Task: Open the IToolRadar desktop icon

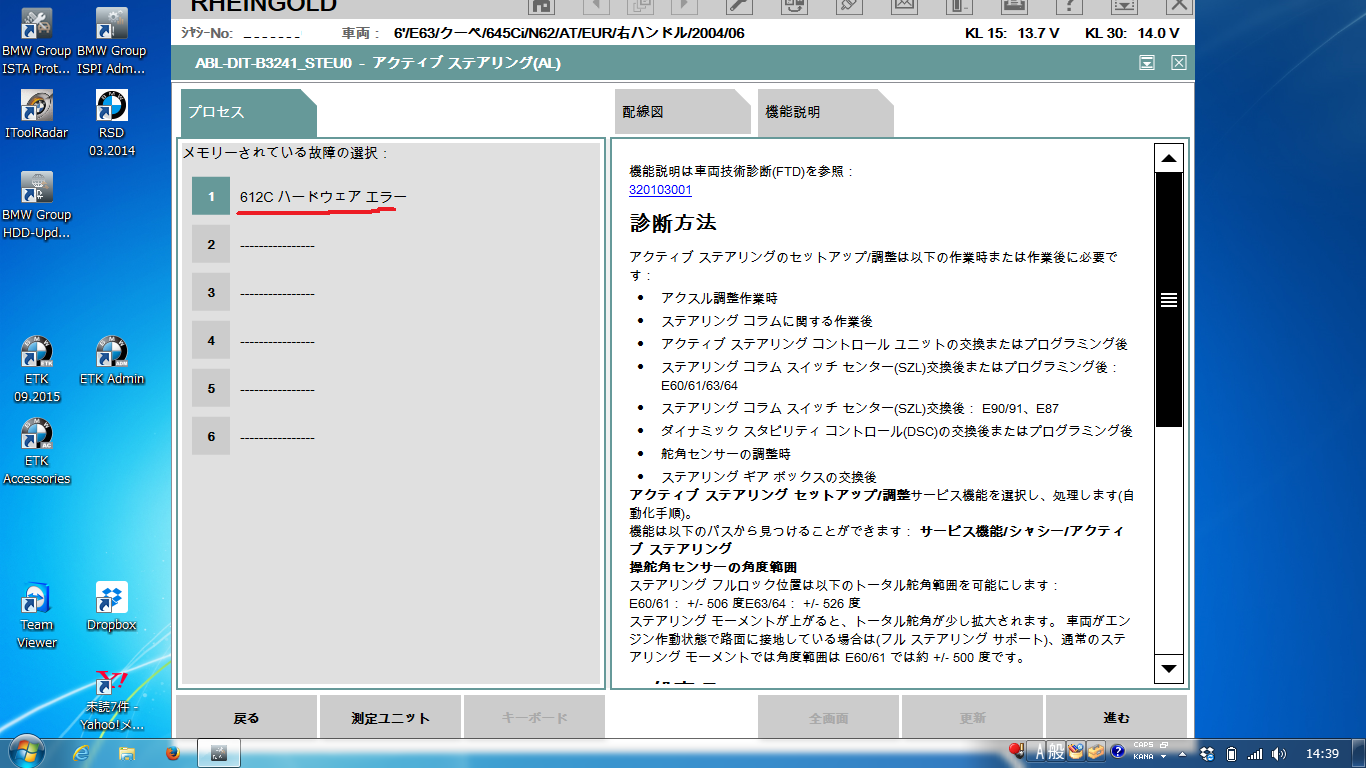Action: click(x=37, y=114)
